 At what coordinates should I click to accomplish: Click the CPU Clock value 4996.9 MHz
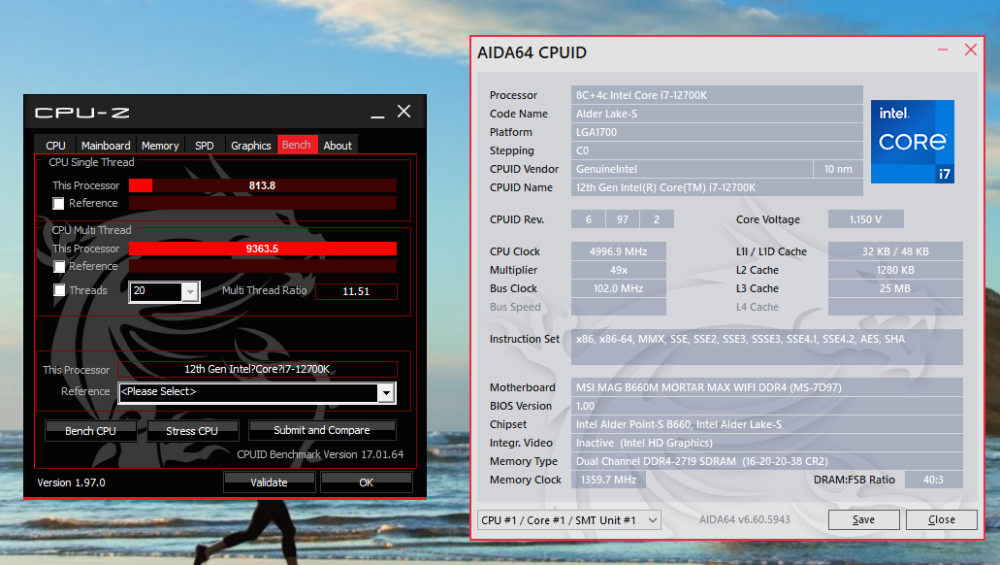tap(619, 251)
